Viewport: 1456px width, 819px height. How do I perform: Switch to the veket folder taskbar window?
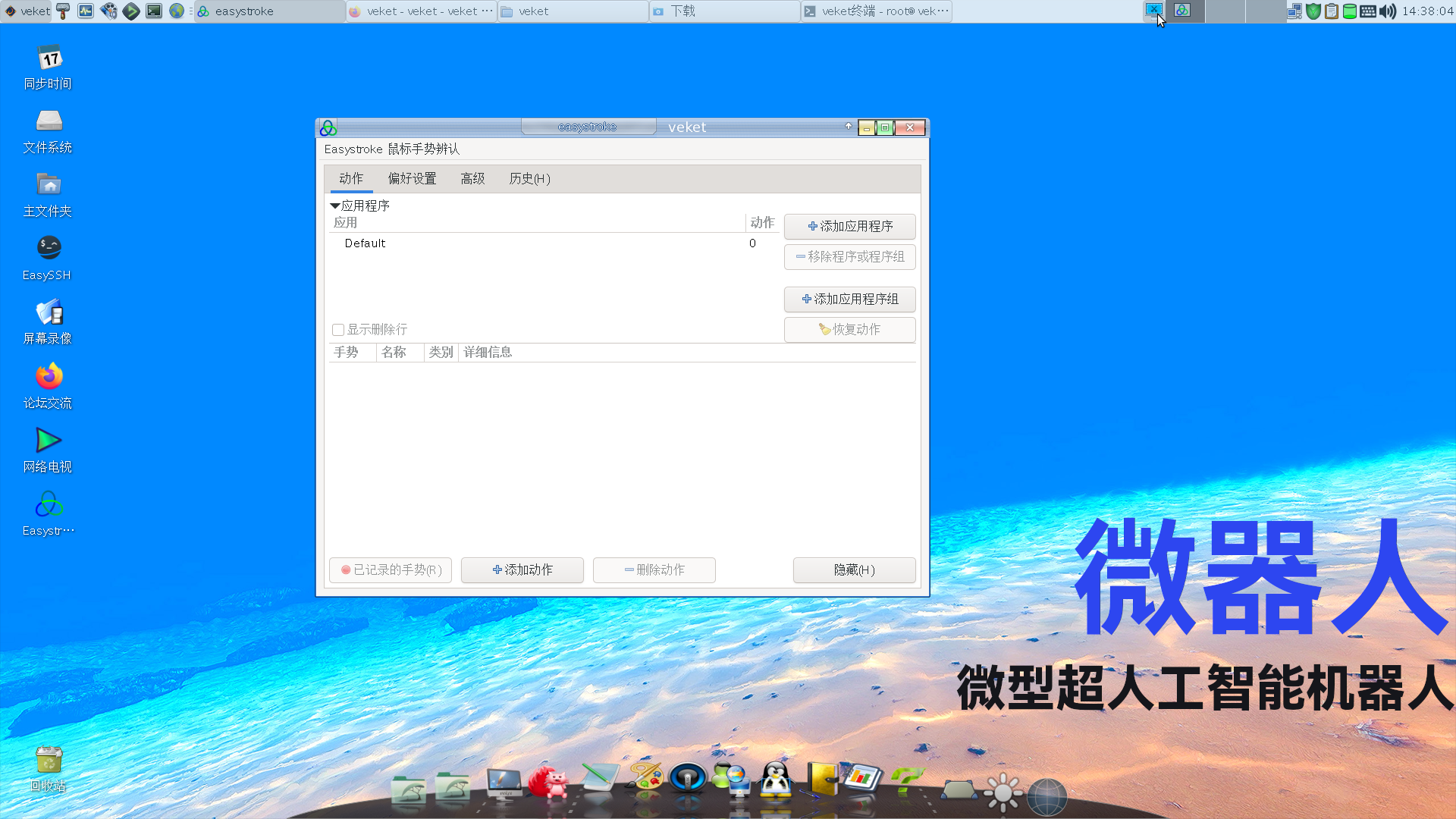[573, 11]
